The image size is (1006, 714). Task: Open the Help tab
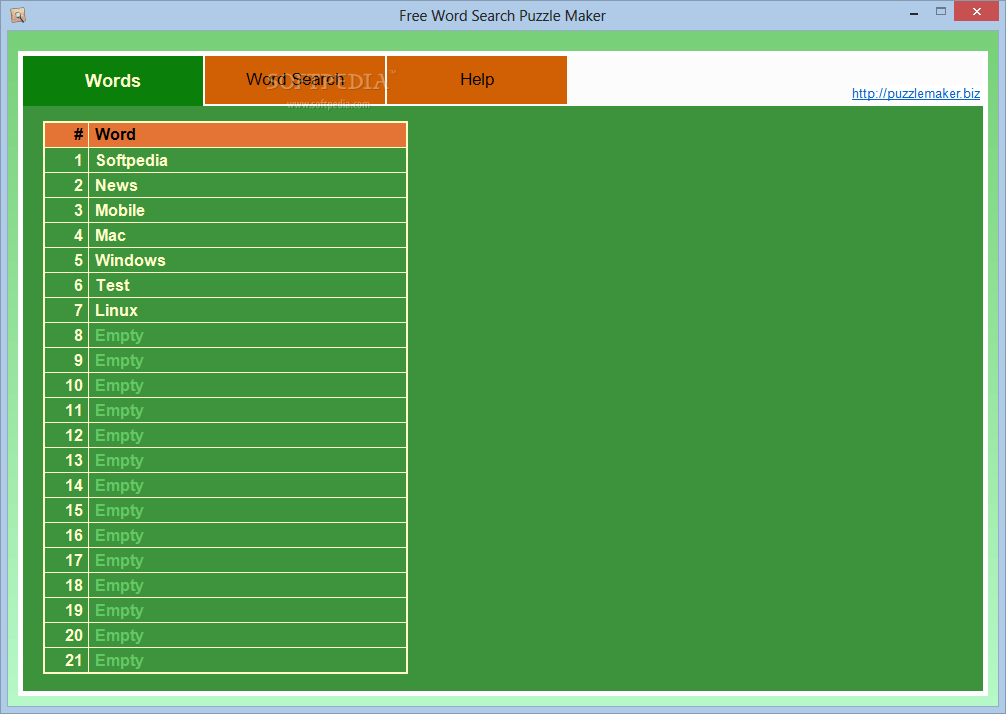477,80
